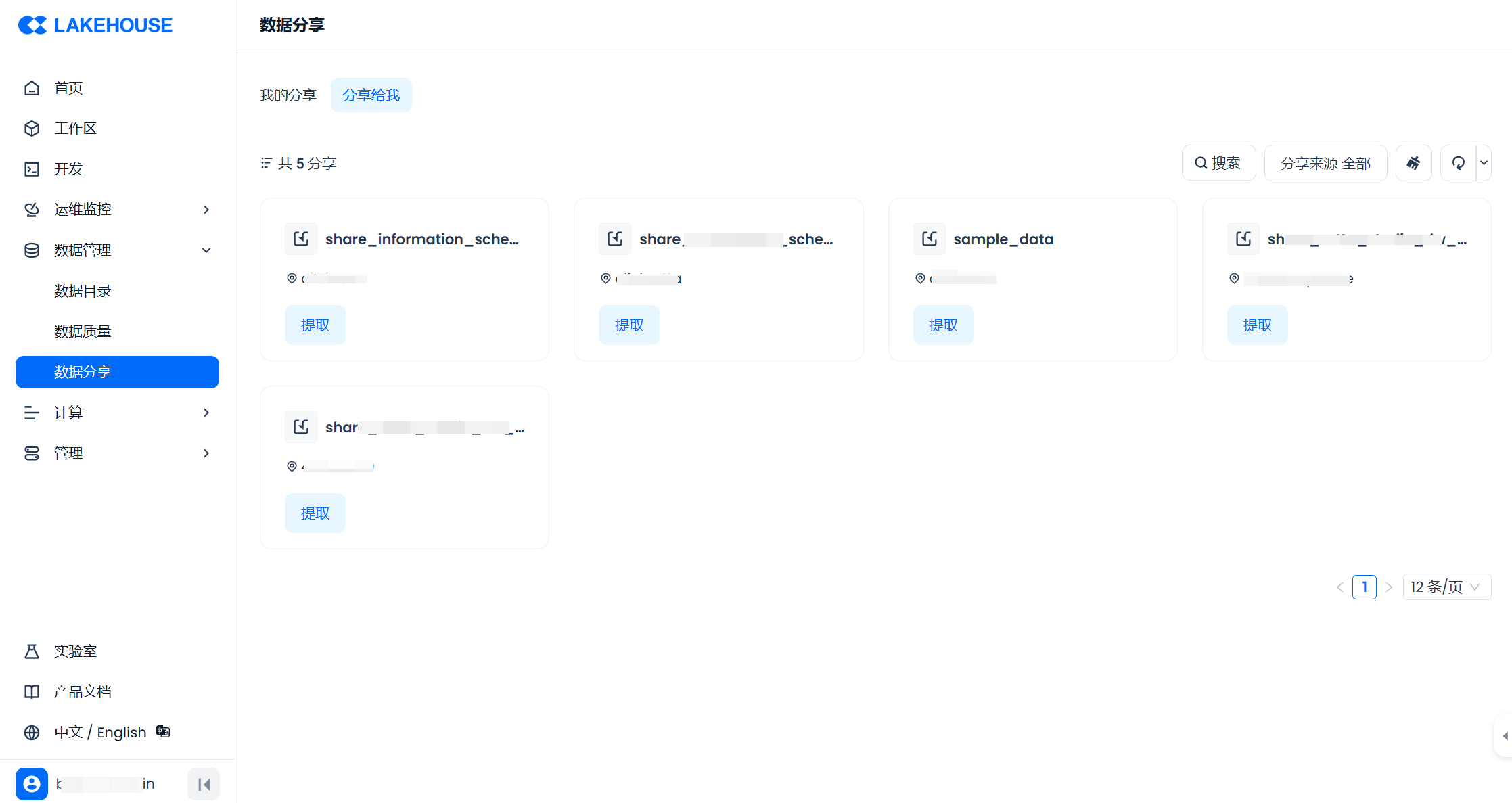Image resolution: width=1512 pixels, height=803 pixels.
Task: Open the 12 条/页 page size dropdown
Action: 1446,587
